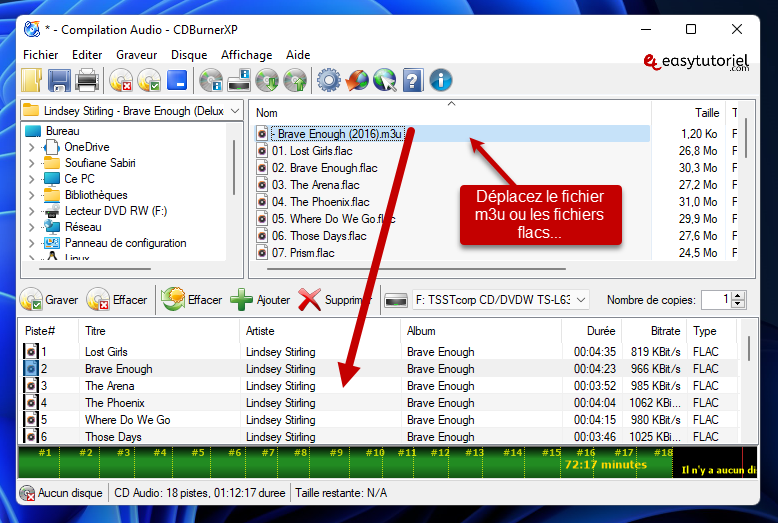778x523 pixels.
Task: Sort tracks by the Titre column header
Action: 159,331
